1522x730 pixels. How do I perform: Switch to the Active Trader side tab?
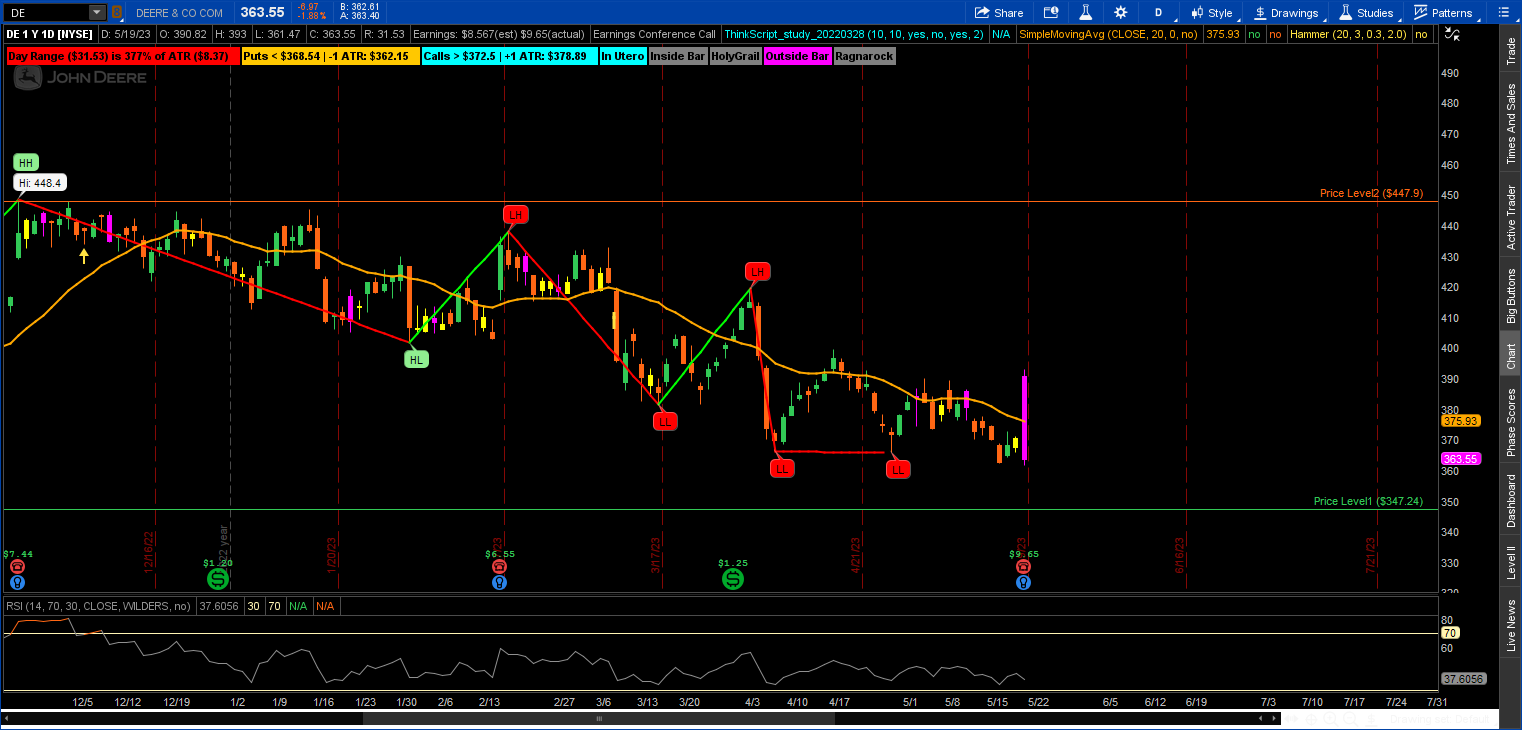1511,217
